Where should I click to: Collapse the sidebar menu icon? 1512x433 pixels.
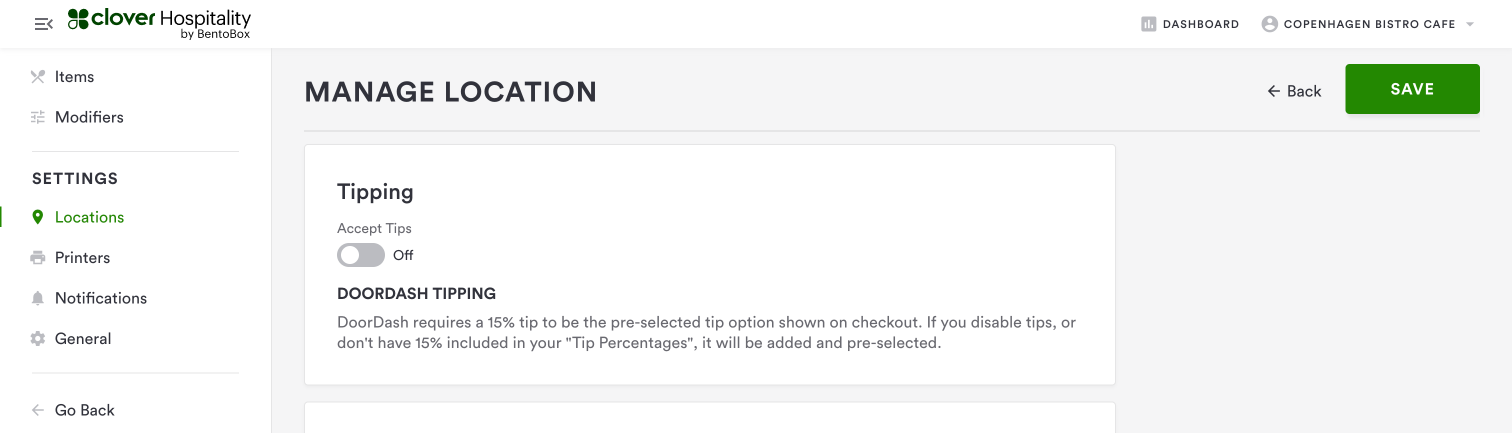tap(43, 24)
